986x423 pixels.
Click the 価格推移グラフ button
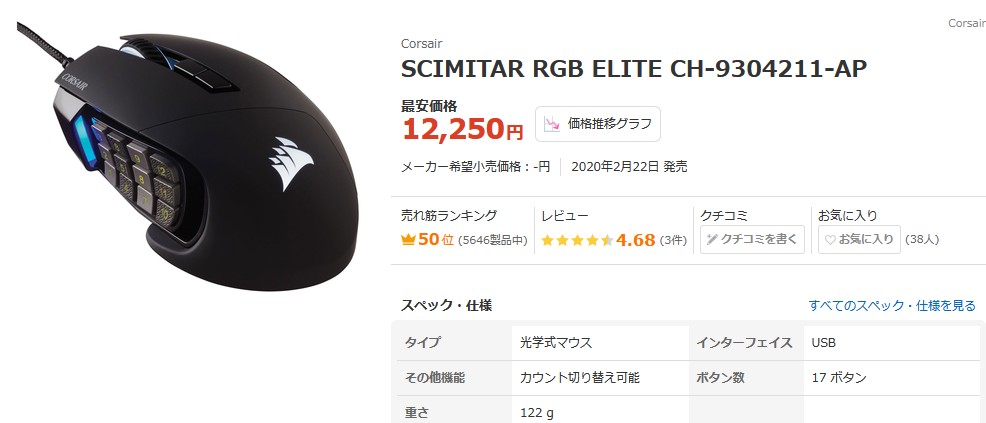pos(597,124)
